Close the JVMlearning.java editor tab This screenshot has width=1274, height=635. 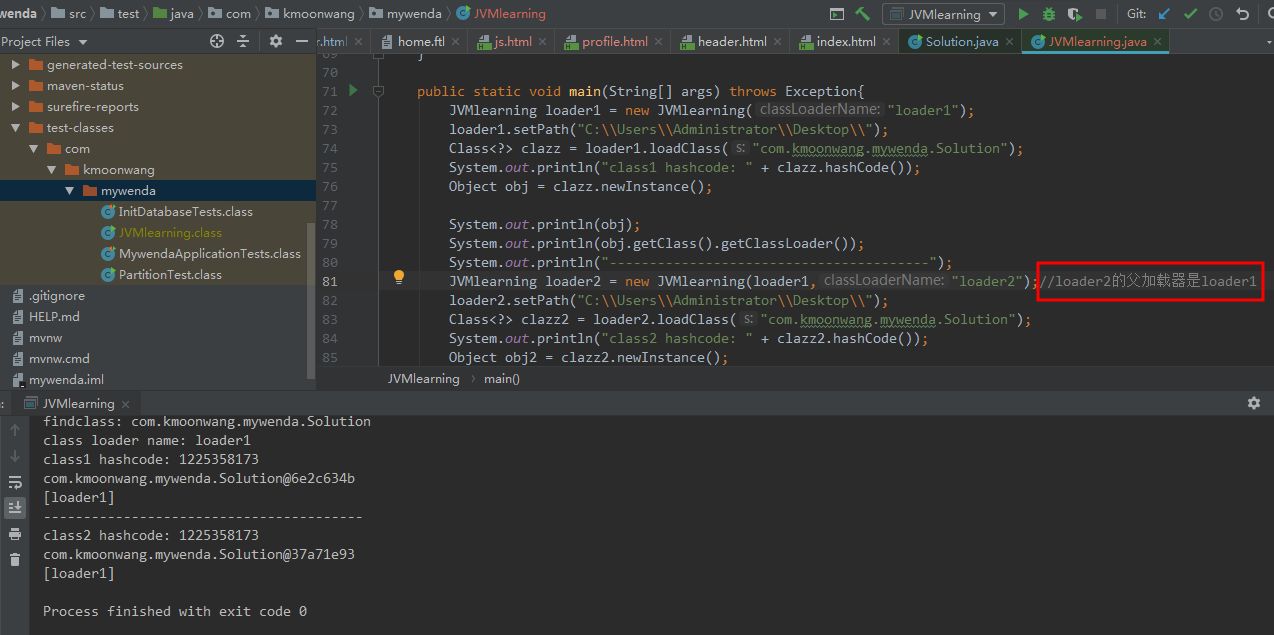coord(1159,42)
